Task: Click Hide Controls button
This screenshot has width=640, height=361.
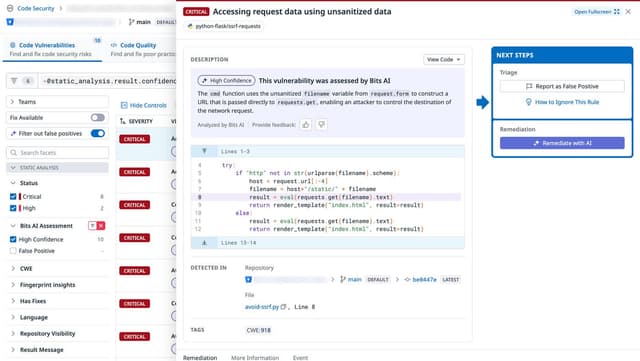Action: pyautogui.click(x=144, y=105)
